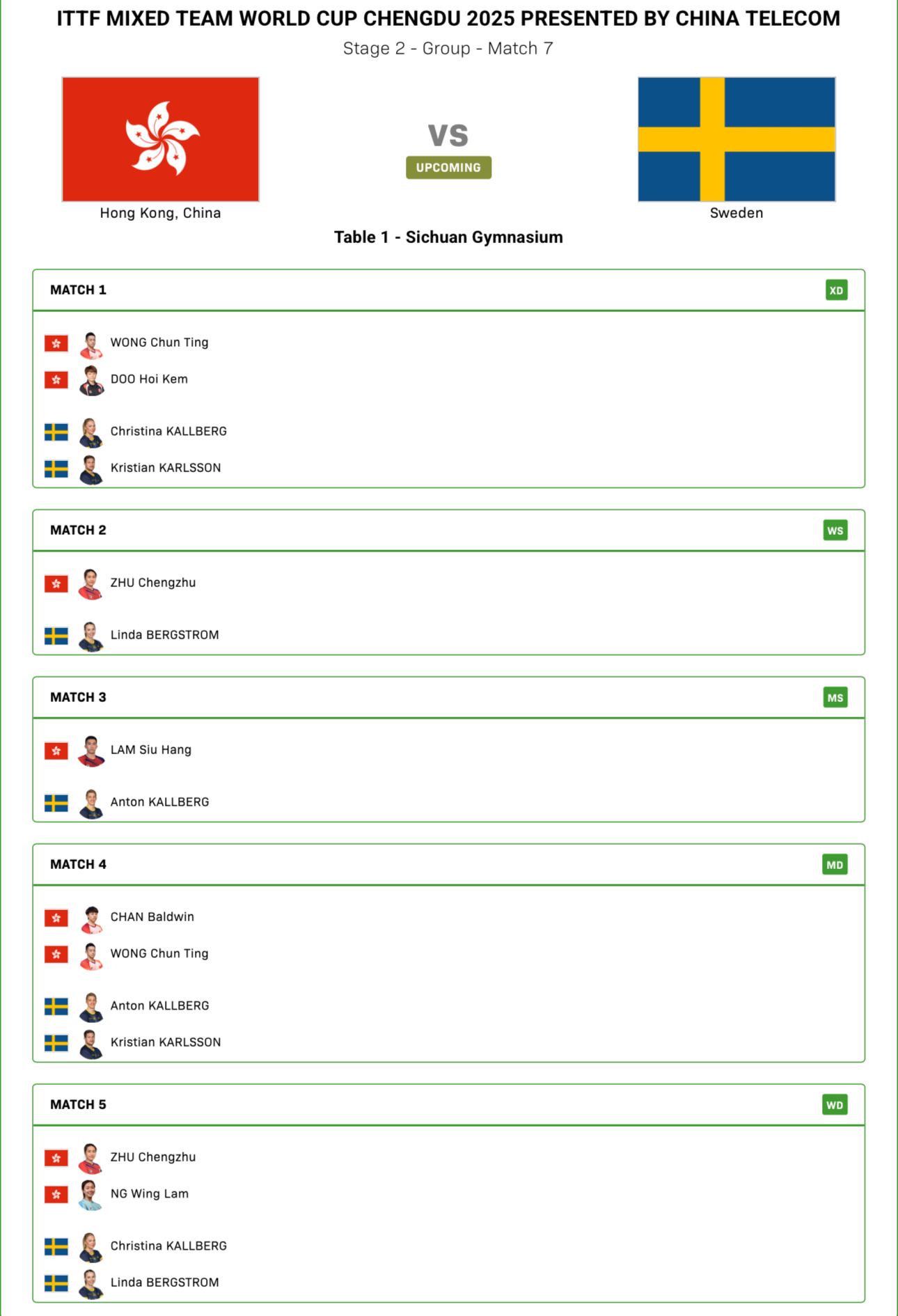Click the 'Sweden' team name under the flag
Image resolution: width=898 pixels, height=1316 pixels.
point(736,213)
